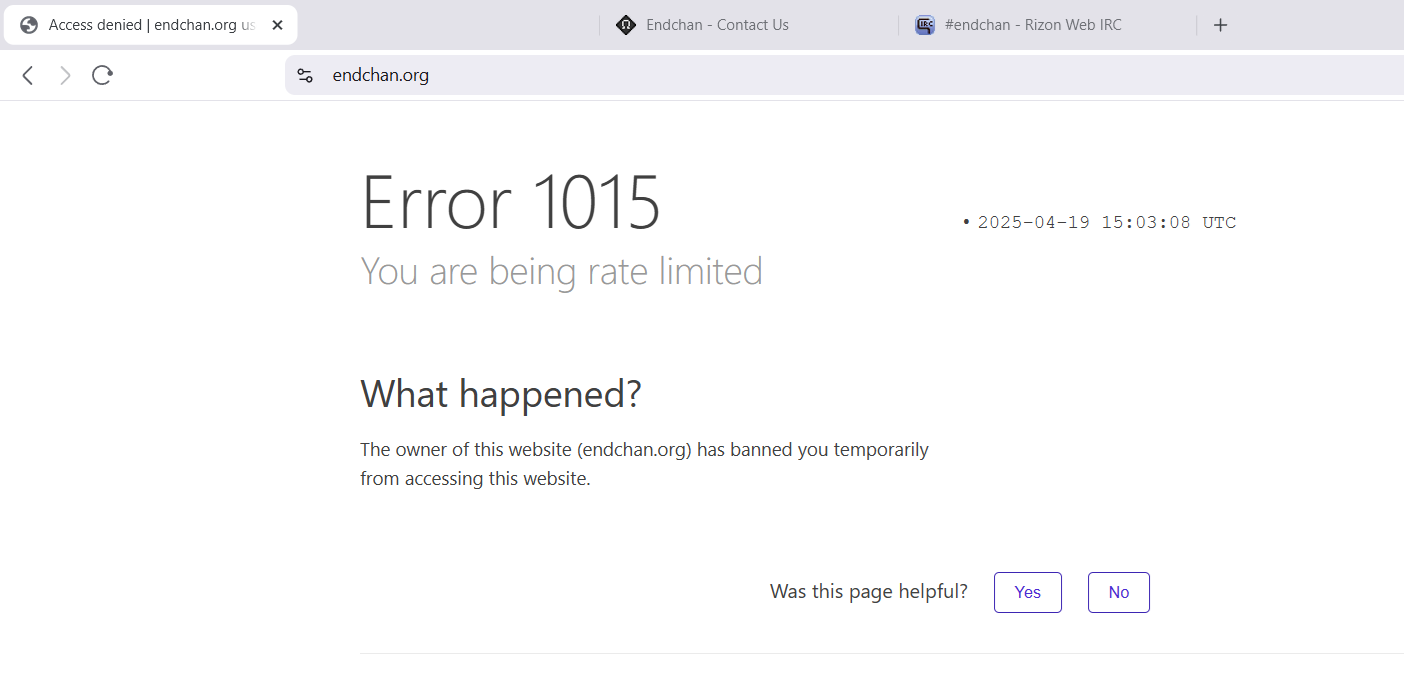
Task: Go back to the previous page
Action: pyautogui.click(x=28, y=75)
